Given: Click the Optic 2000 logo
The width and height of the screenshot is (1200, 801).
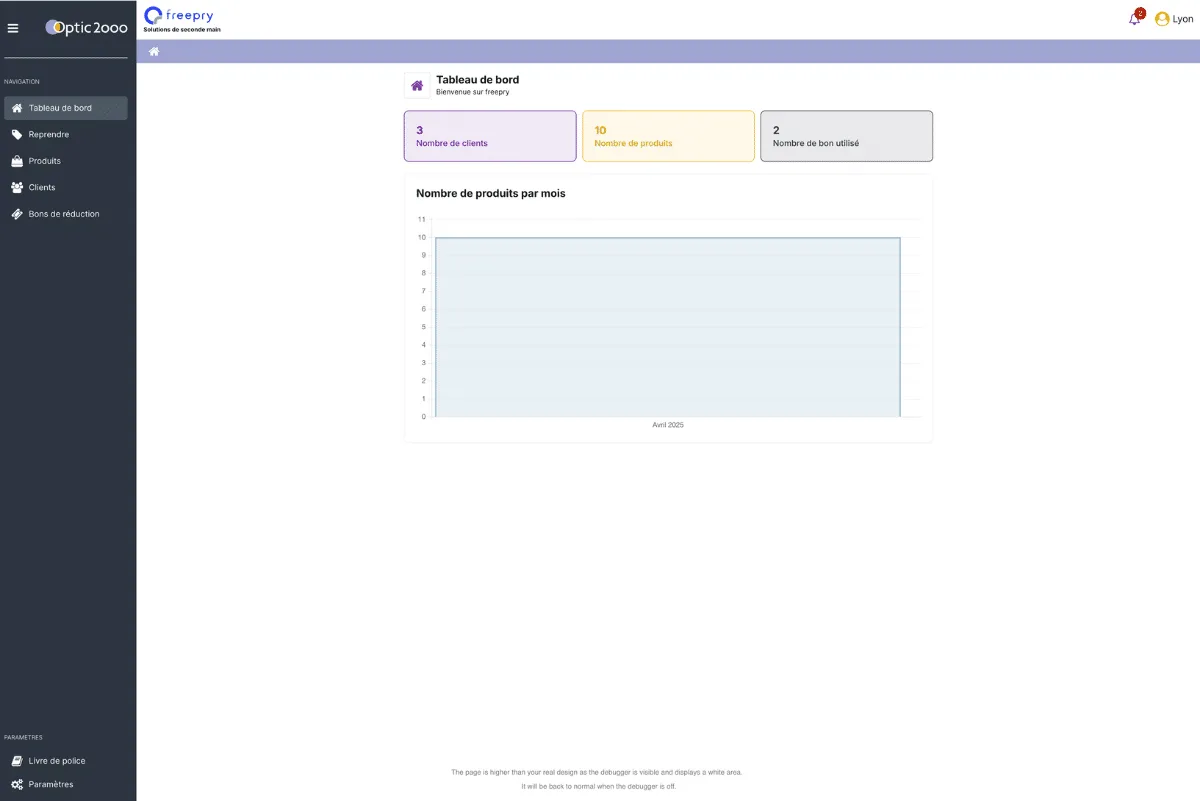Looking at the screenshot, I should pyautogui.click(x=87, y=28).
